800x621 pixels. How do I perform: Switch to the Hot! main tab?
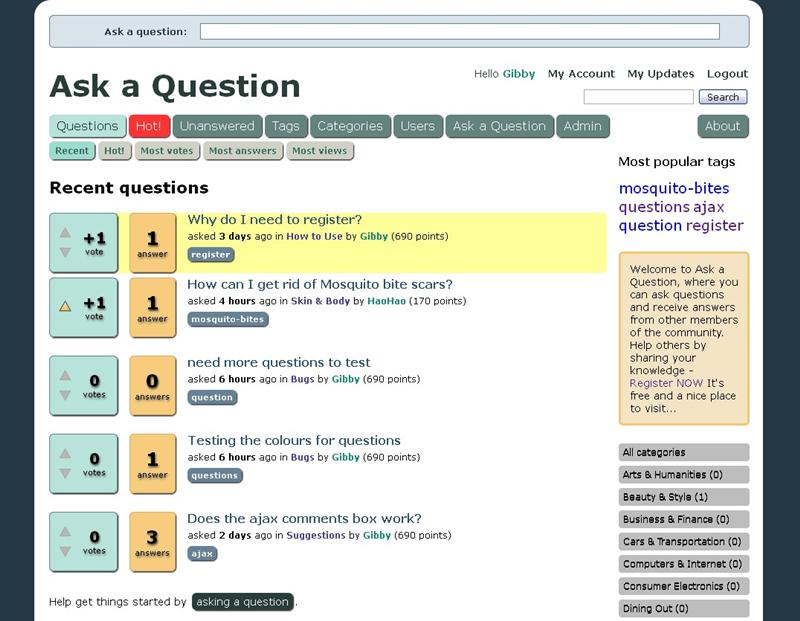click(149, 126)
